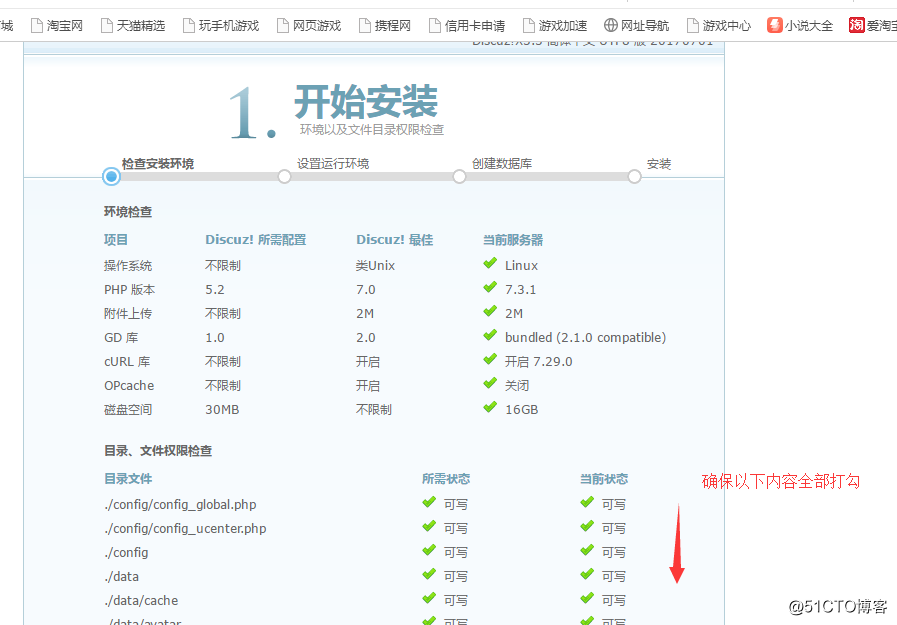Viewport: 897px width, 625px height.
Task: Click current-state check for ./data/cache
Action: 587,598
